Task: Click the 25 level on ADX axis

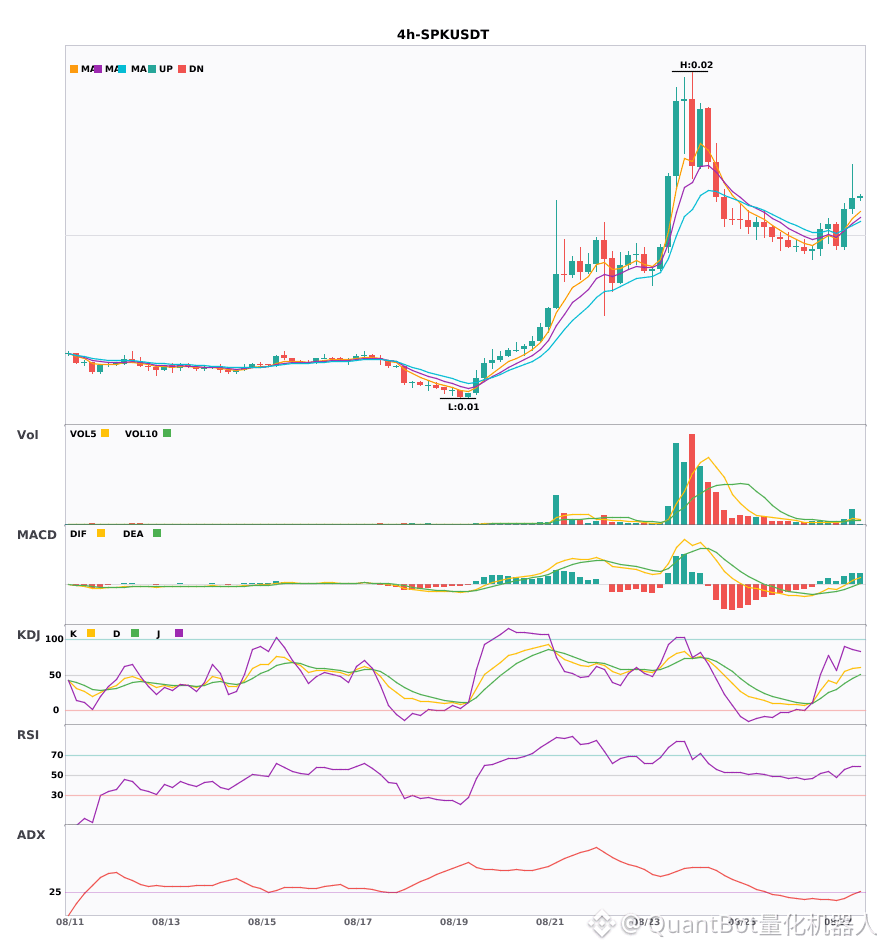Action: pos(55,892)
